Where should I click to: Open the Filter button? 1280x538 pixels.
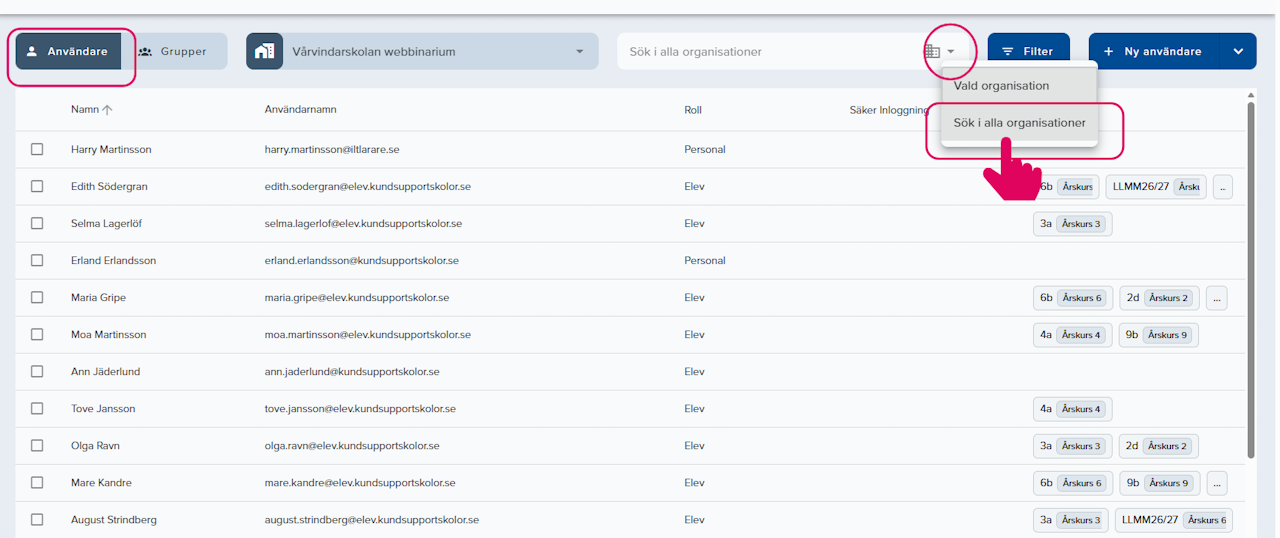point(1029,51)
